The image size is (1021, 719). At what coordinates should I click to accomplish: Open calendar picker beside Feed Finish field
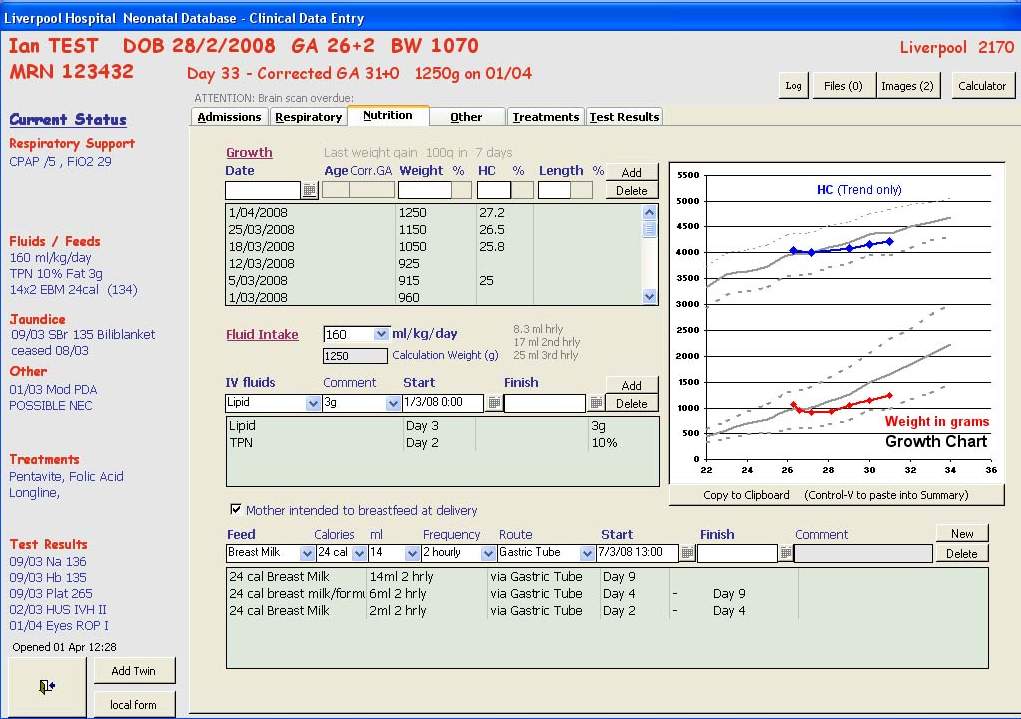[x=786, y=553]
